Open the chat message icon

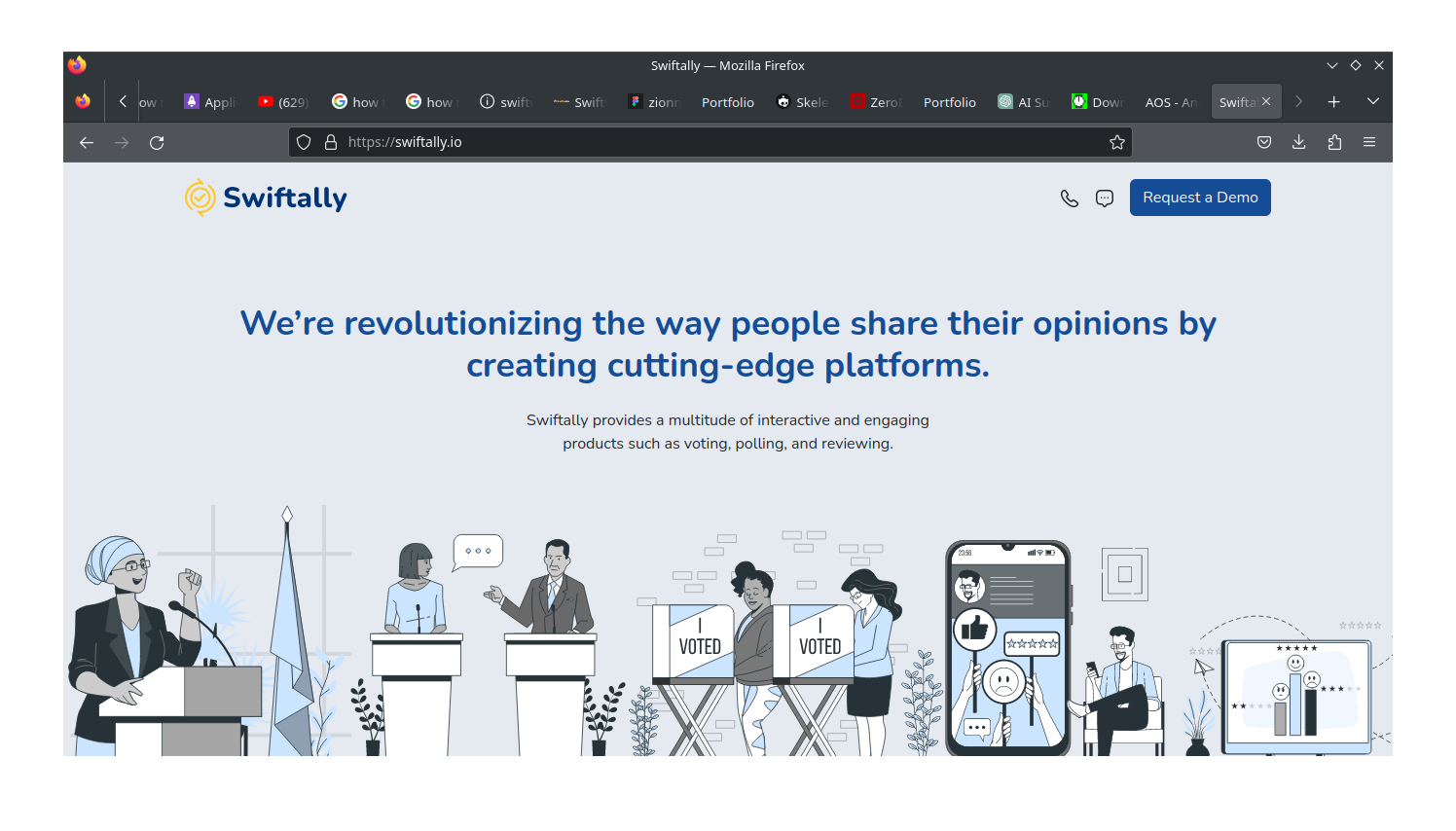(x=1105, y=199)
